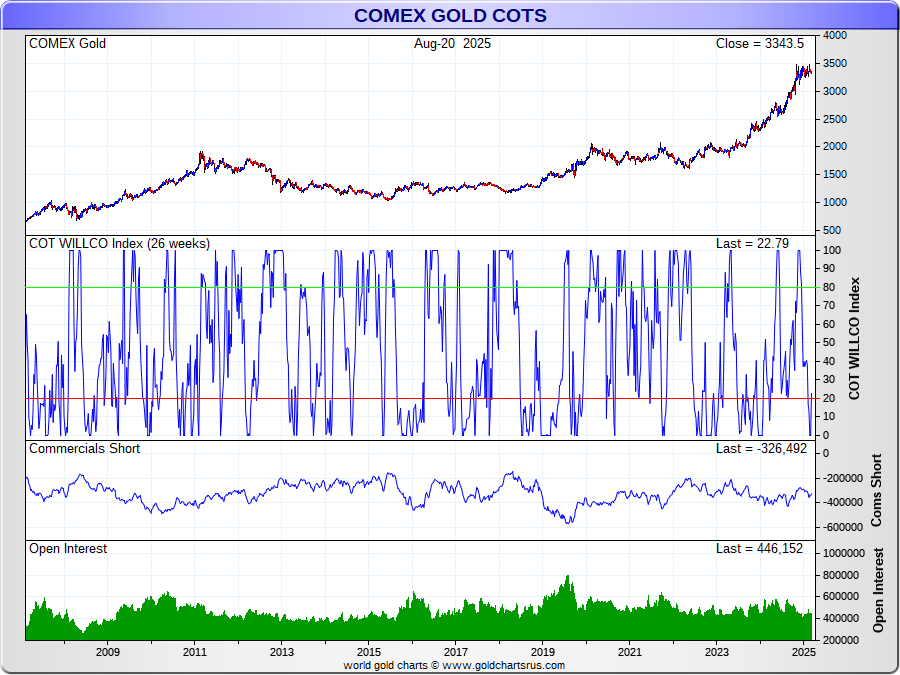
Task: Click the 2009 x-axis year label
Action: (x=108, y=652)
